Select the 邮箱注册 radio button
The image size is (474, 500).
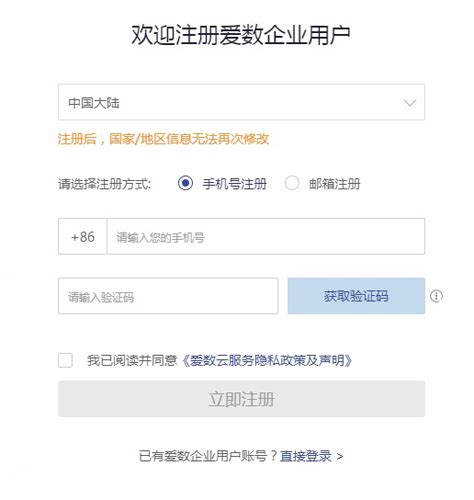coord(292,183)
